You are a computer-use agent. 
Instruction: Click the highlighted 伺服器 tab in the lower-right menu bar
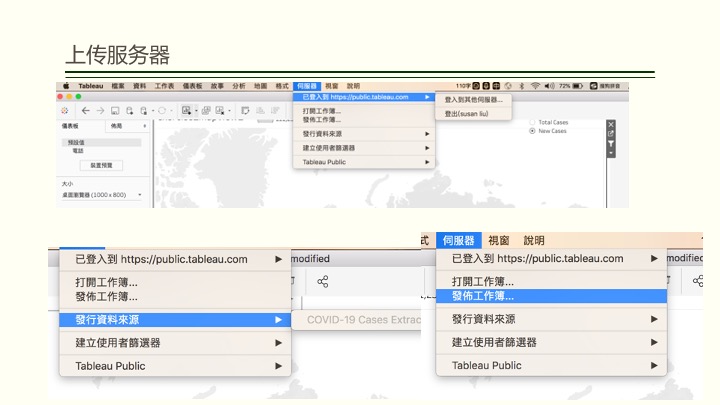(x=459, y=240)
